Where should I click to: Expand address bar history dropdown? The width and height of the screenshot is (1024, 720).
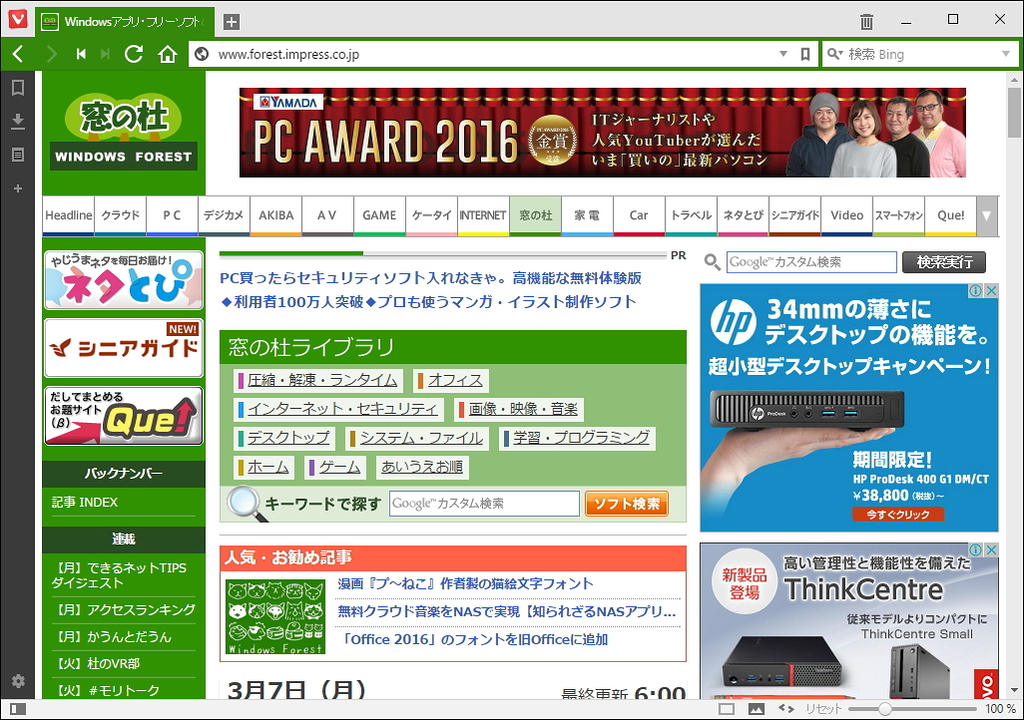pyautogui.click(x=783, y=54)
